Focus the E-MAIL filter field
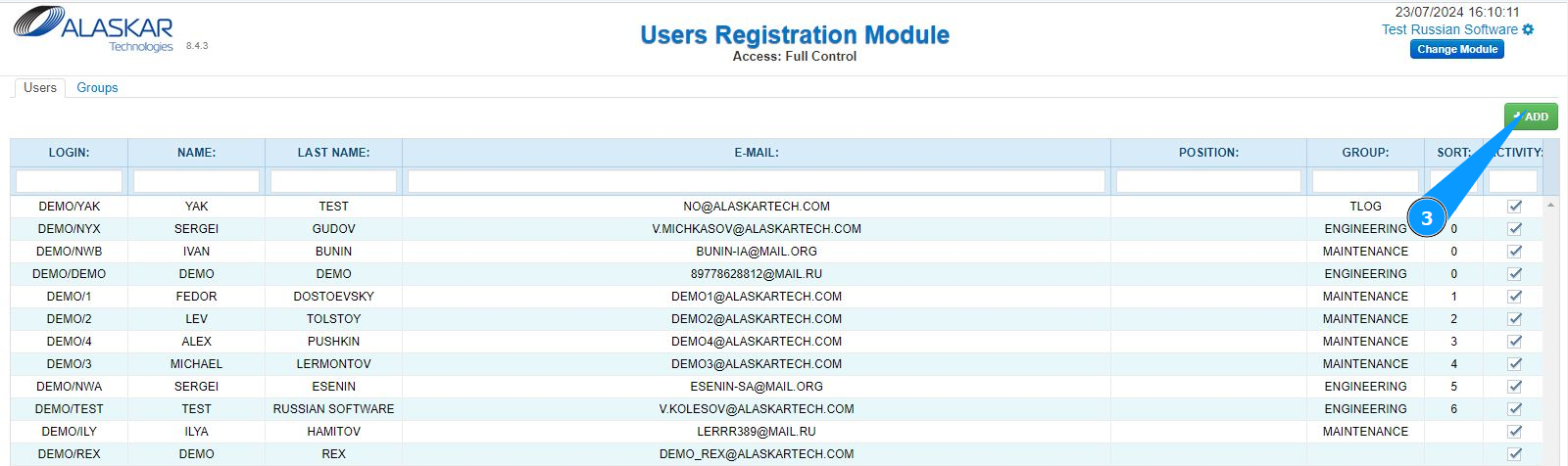The height and width of the screenshot is (466, 1568). pos(757,181)
